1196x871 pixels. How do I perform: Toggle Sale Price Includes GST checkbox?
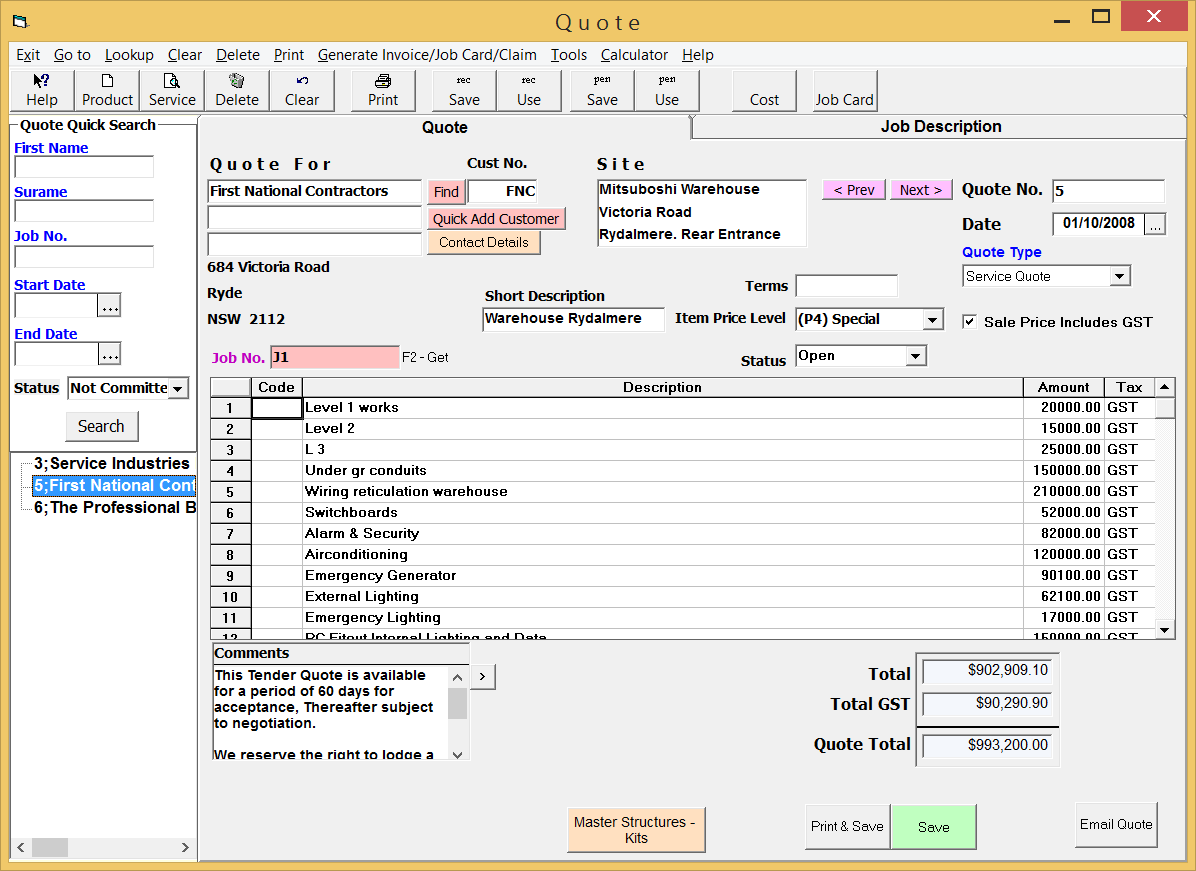coord(969,322)
